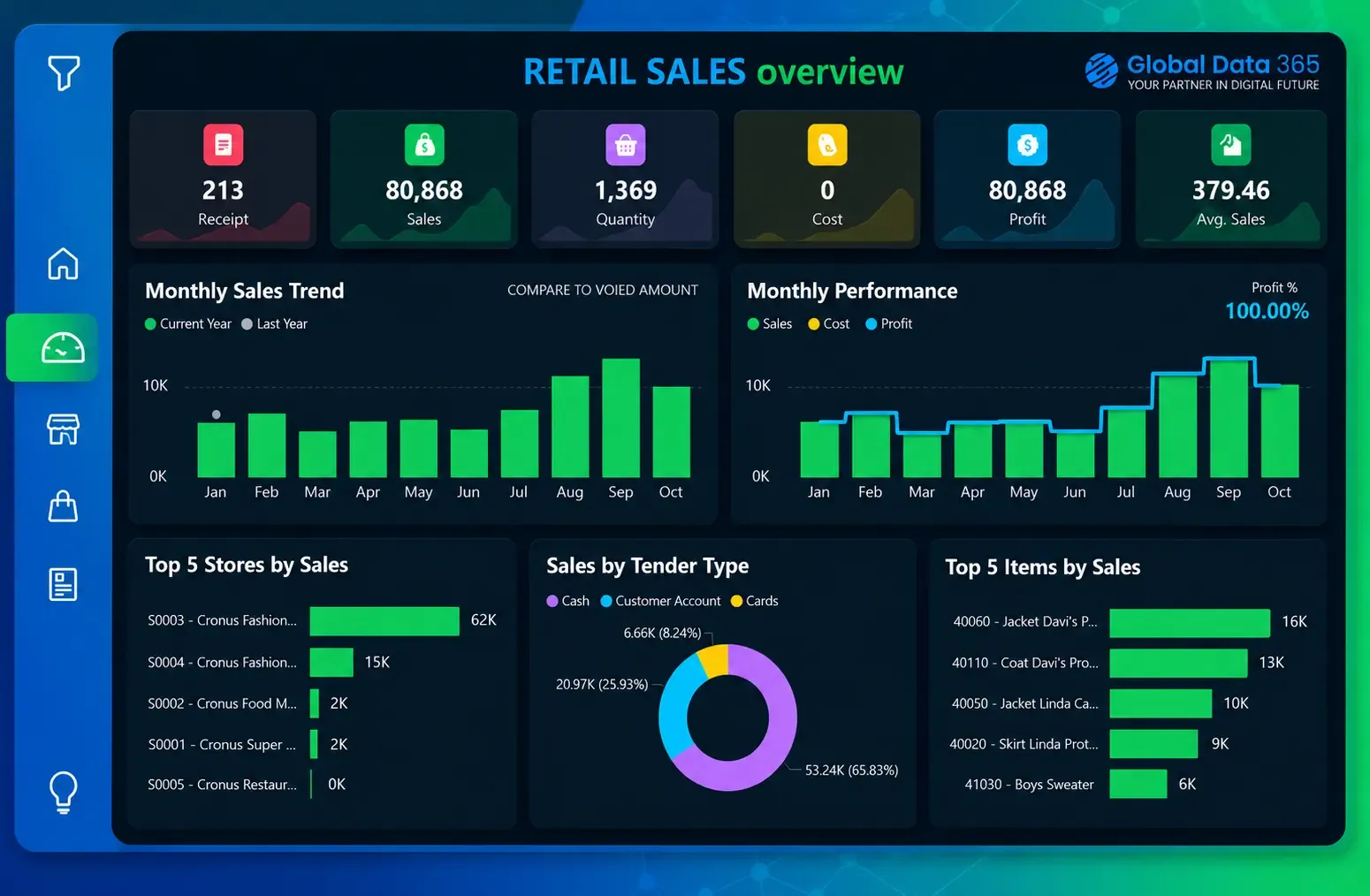
Task: Click the red Receipt card icon
Action: click(223, 145)
